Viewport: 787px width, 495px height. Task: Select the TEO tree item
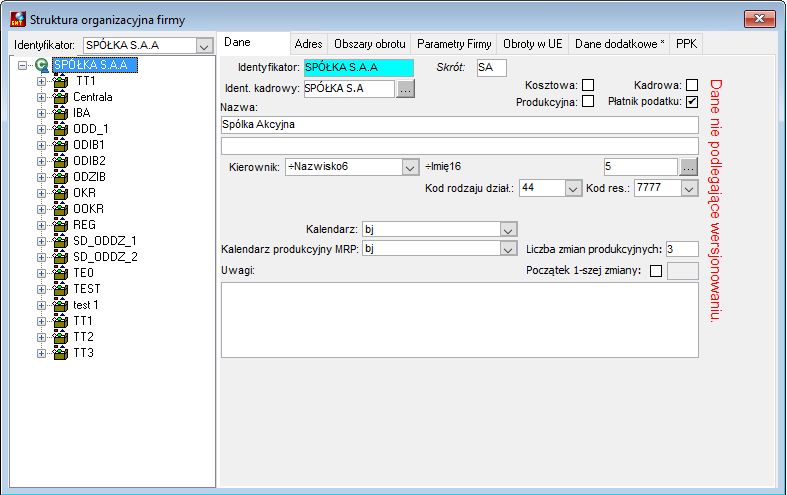tap(83, 273)
